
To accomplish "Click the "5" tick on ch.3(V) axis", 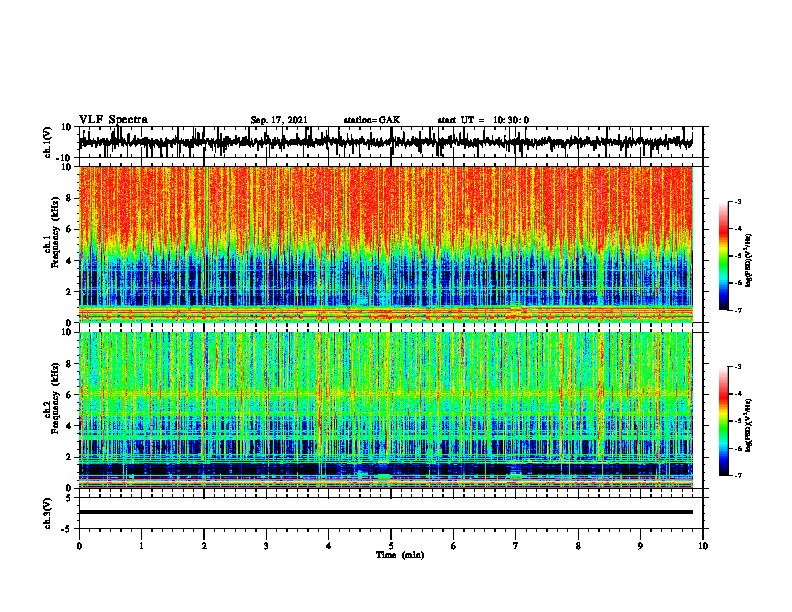I will coord(70,498).
